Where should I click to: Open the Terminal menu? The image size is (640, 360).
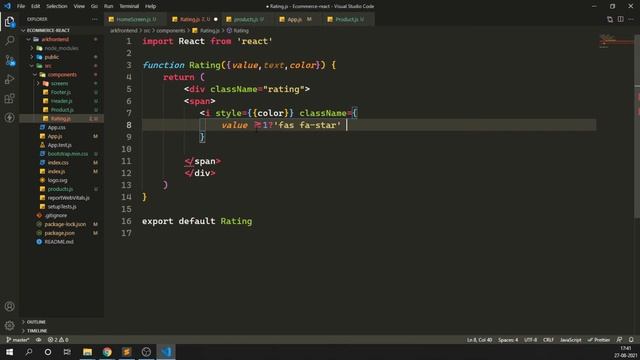(x=129, y=6)
